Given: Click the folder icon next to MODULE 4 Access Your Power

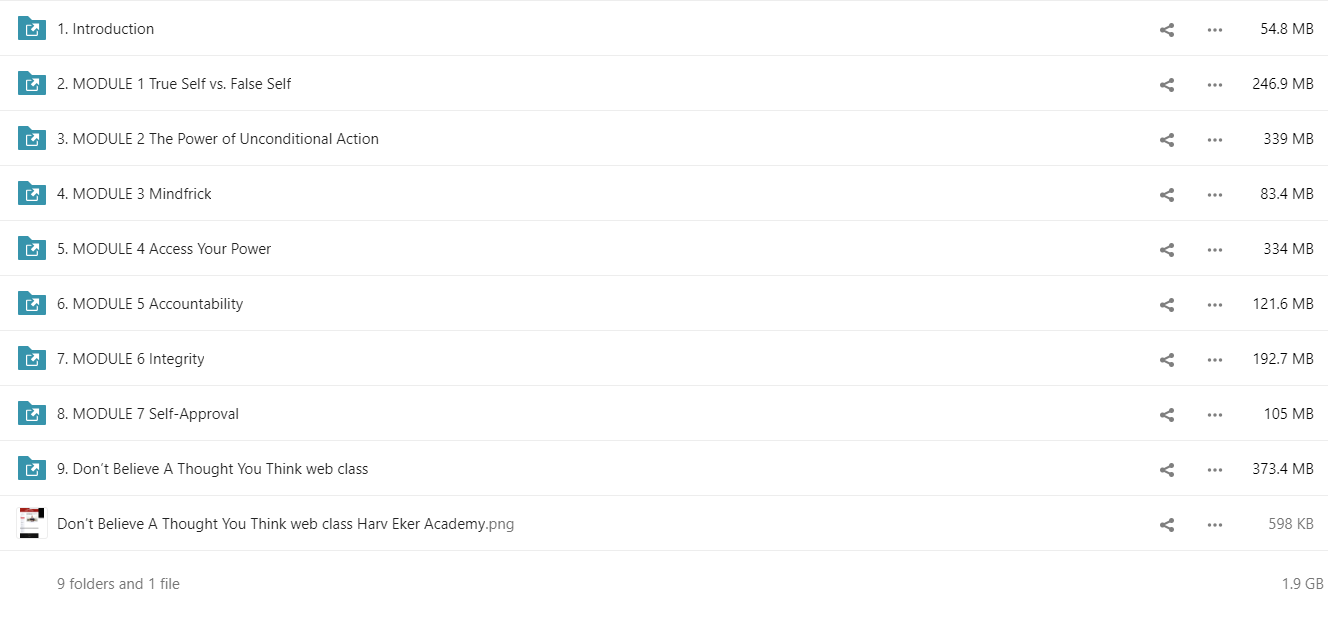Looking at the screenshot, I should 32,248.
